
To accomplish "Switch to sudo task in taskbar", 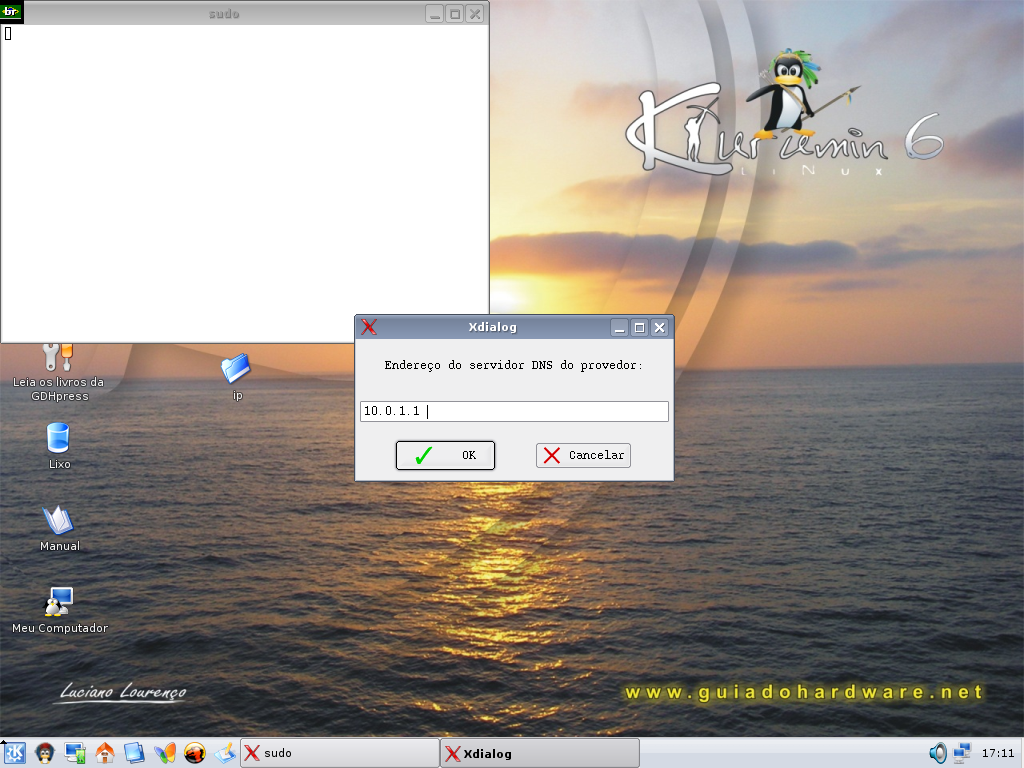I will tap(340, 753).
